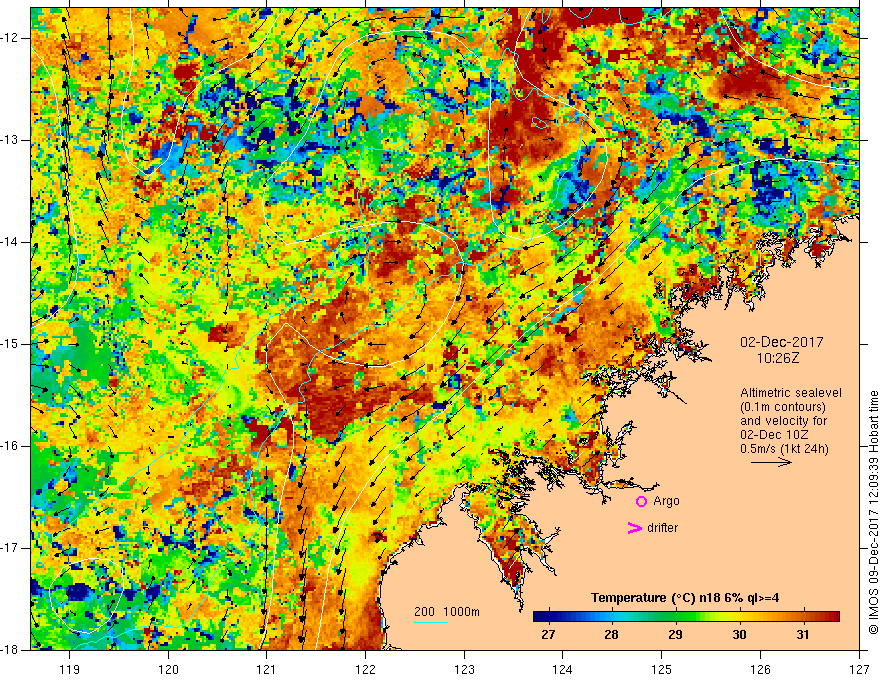
Task: Click the 125 longitude axis label
Action: click(662, 670)
